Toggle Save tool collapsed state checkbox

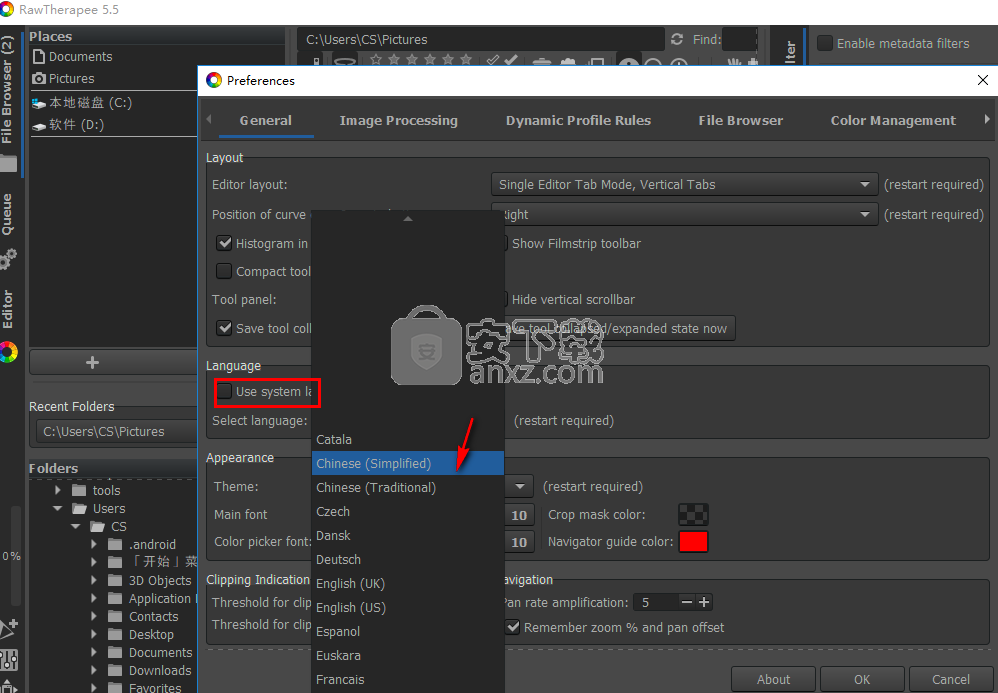pyautogui.click(x=224, y=328)
